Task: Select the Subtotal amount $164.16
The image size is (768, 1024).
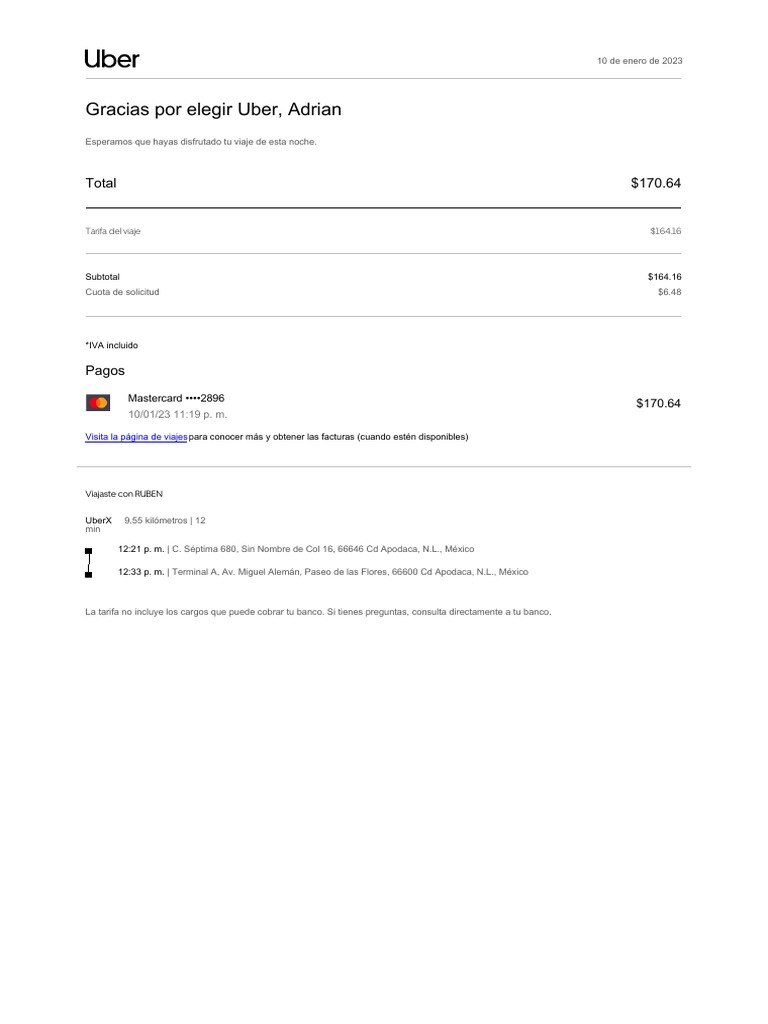Action: pos(664,276)
